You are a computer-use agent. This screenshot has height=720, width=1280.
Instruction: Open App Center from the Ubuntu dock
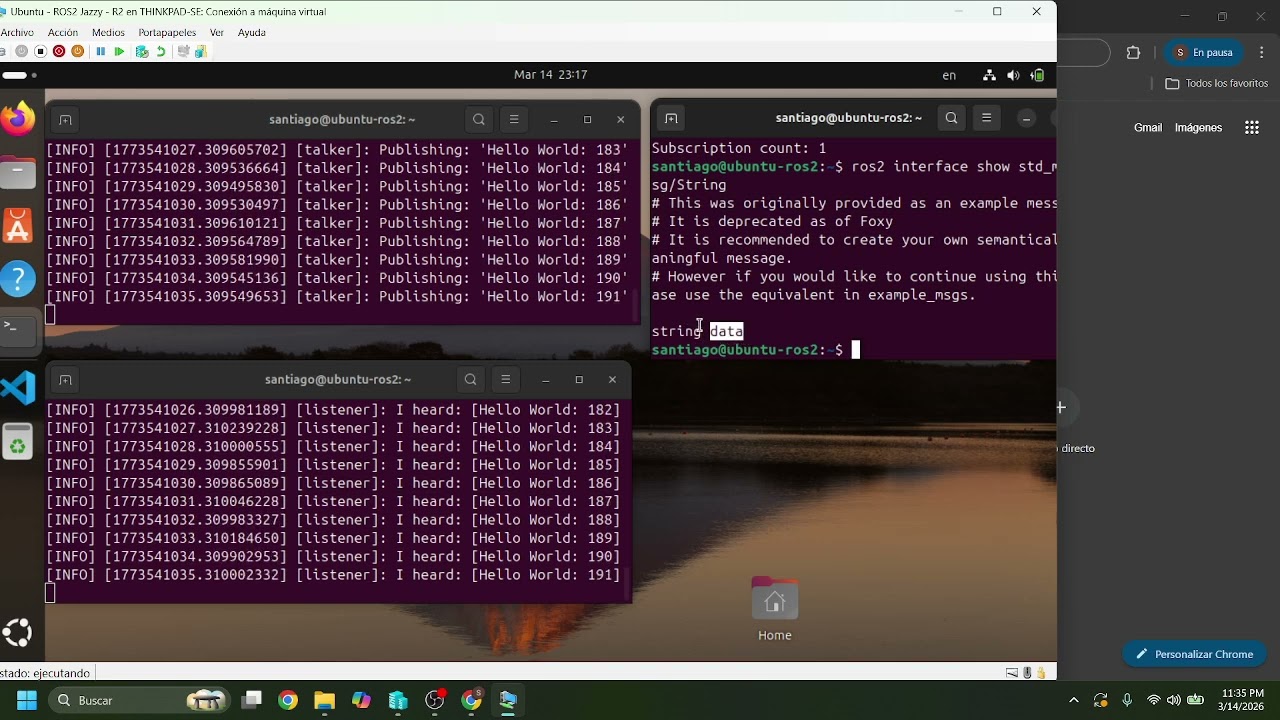17,226
